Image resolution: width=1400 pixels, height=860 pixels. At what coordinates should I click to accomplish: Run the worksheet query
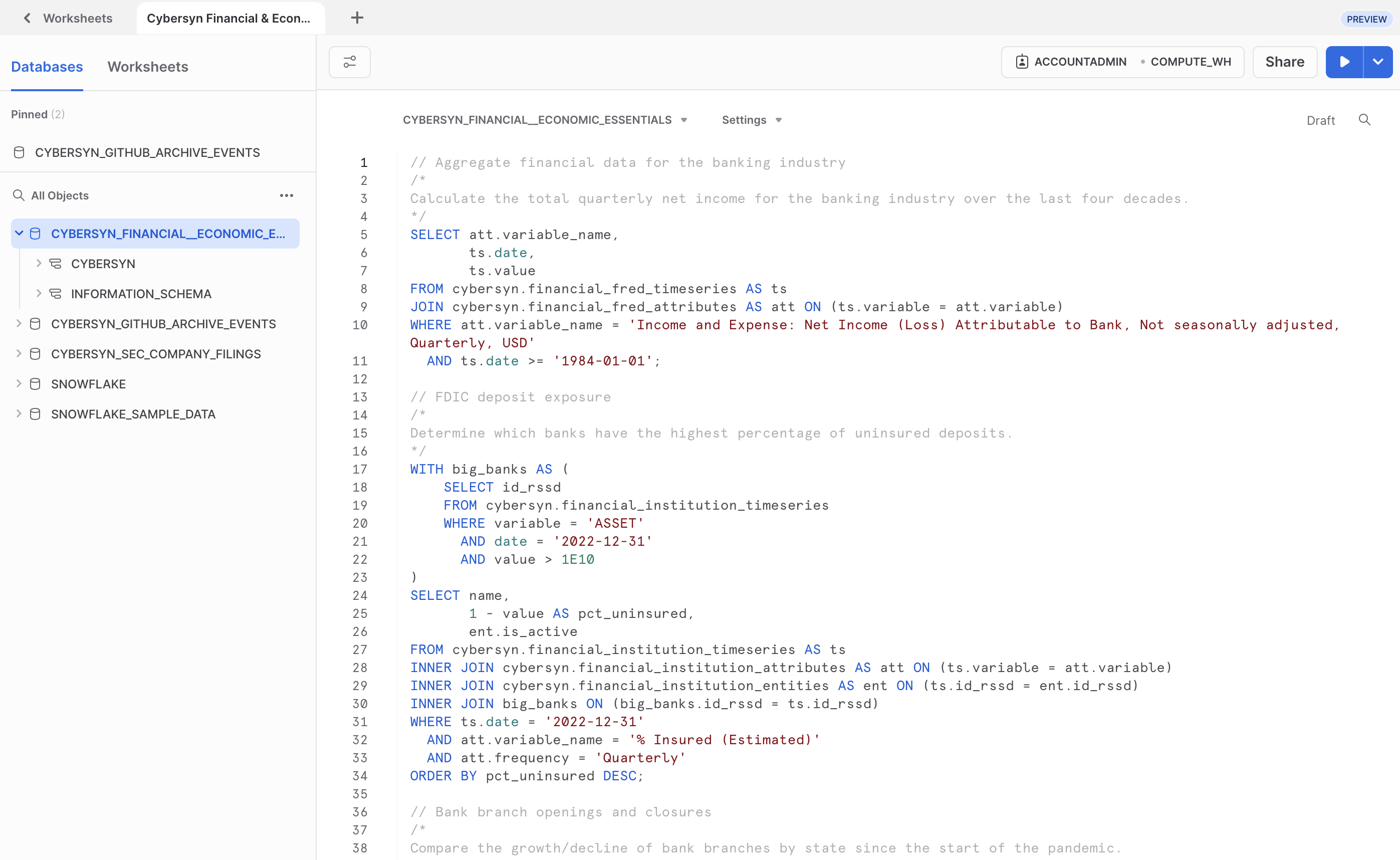[x=1344, y=62]
